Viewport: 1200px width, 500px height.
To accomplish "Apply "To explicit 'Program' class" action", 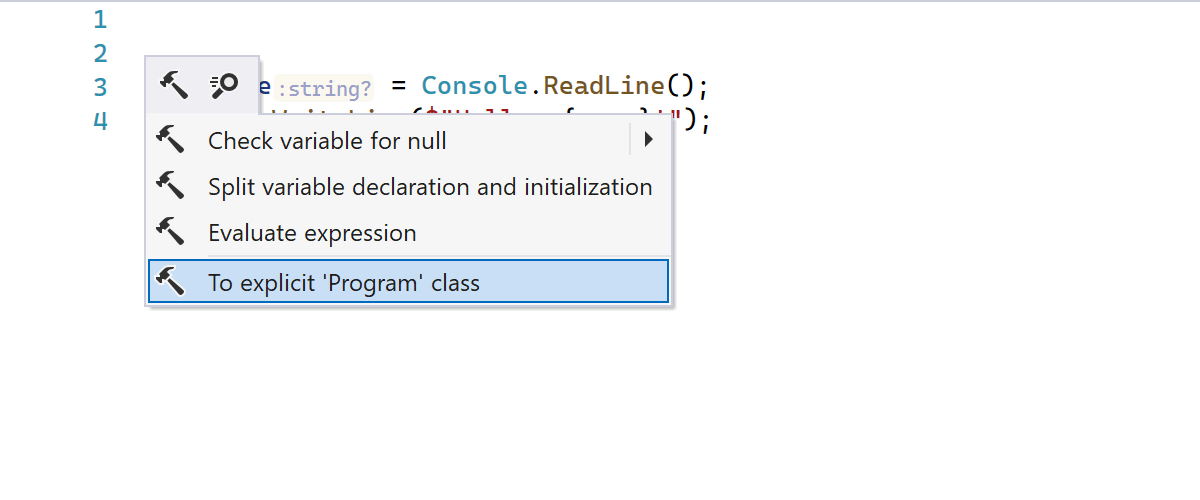I will (344, 283).
